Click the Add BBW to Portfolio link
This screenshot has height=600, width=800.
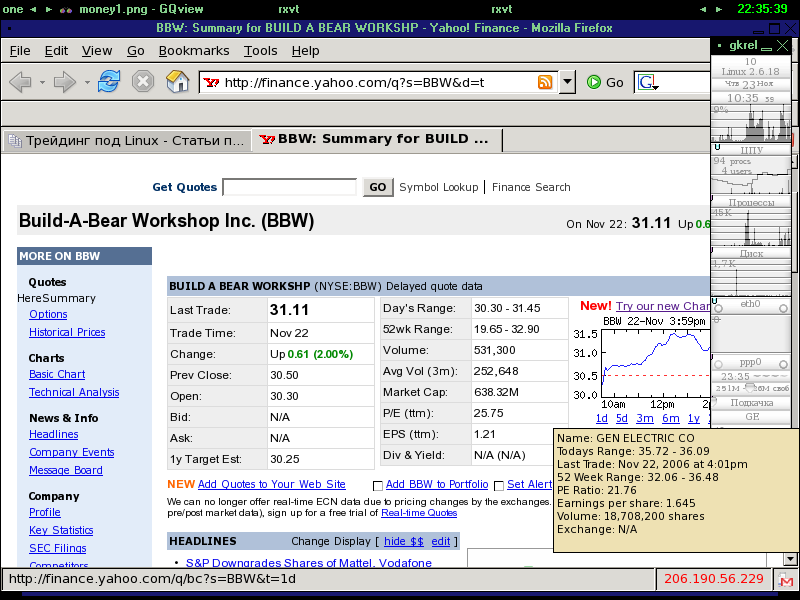coord(437,484)
